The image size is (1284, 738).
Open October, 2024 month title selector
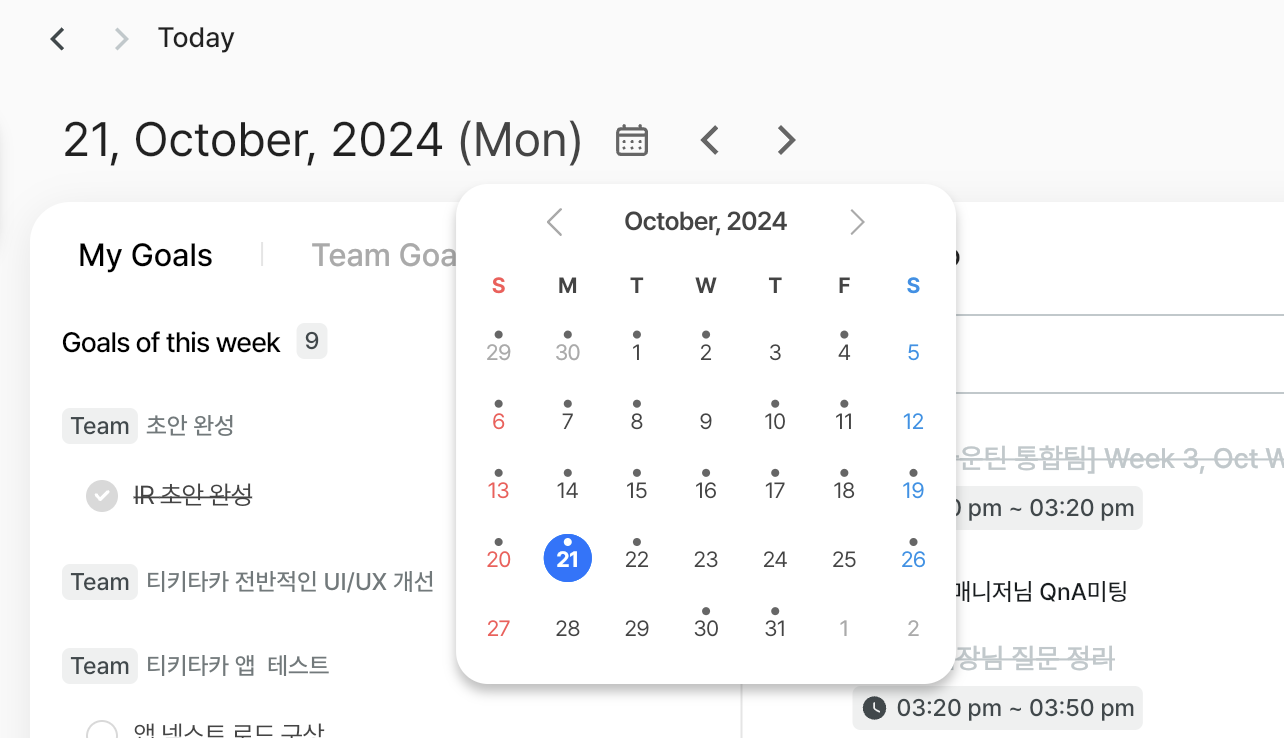(x=706, y=222)
